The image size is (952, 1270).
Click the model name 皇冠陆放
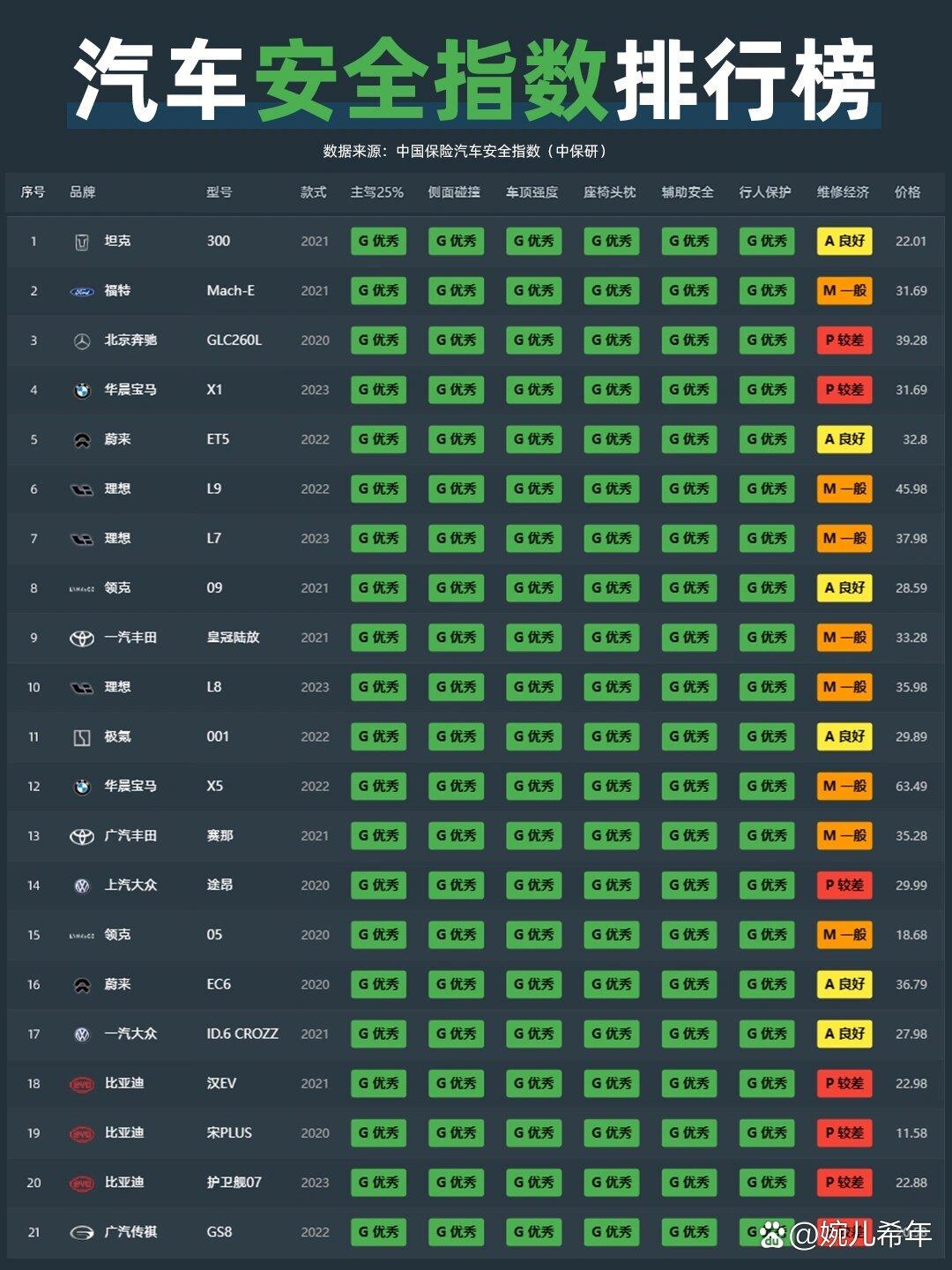point(233,637)
